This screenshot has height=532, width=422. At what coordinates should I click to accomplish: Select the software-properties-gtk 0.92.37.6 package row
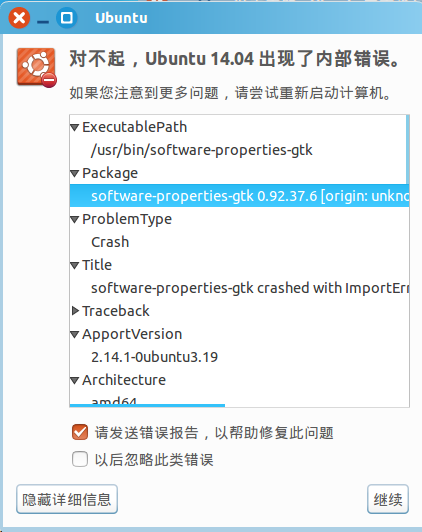click(239, 196)
